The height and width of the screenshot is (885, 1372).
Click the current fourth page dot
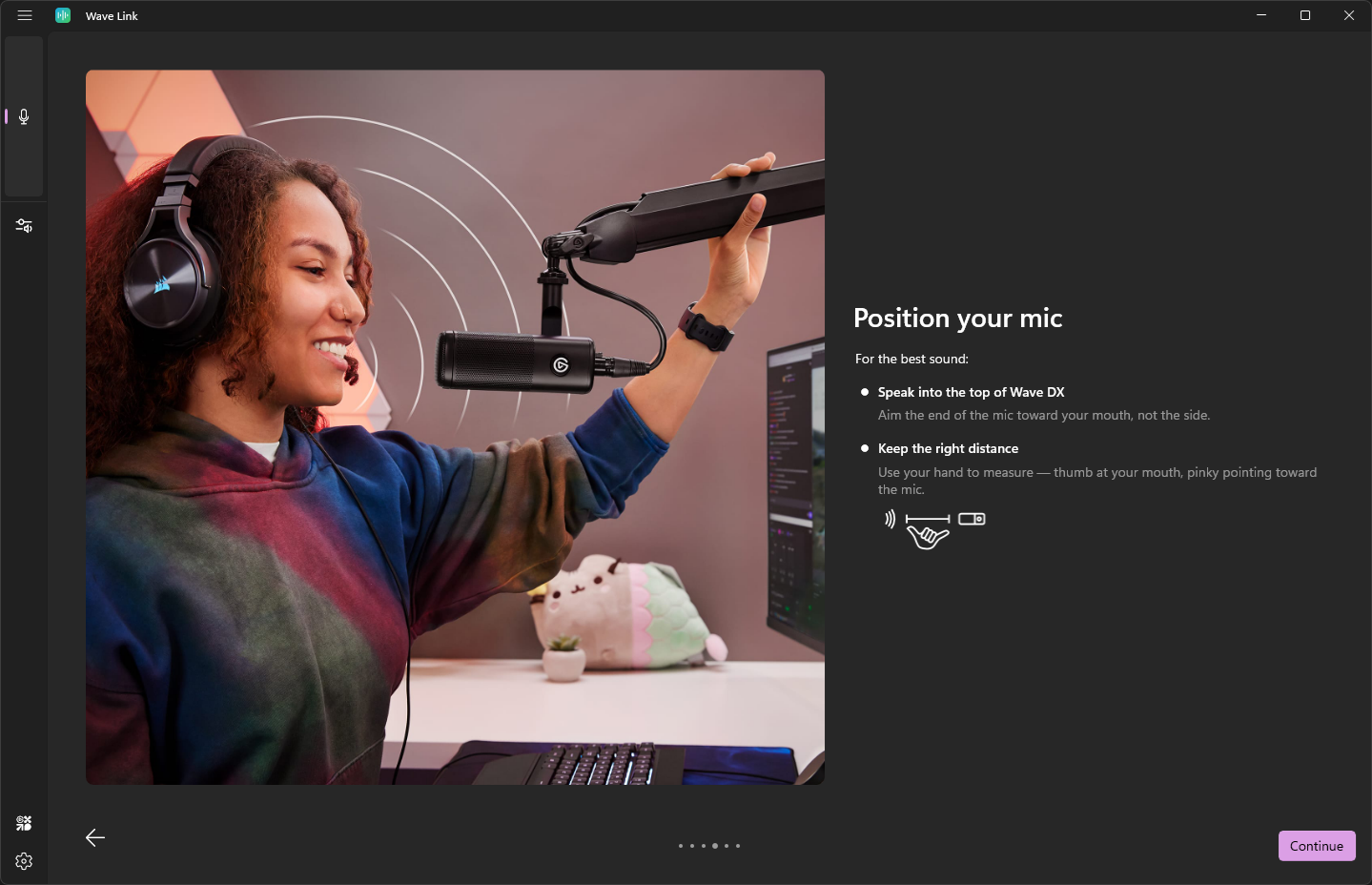point(715,846)
